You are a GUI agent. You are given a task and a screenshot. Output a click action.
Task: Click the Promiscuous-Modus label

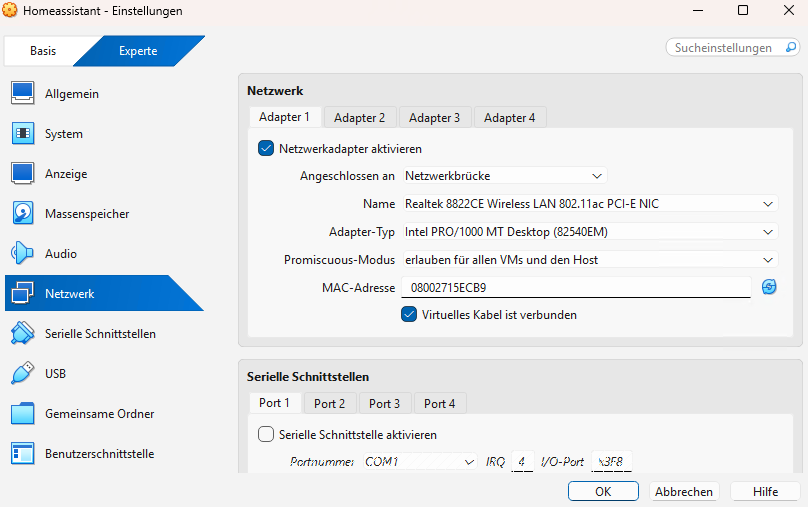(339, 260)
